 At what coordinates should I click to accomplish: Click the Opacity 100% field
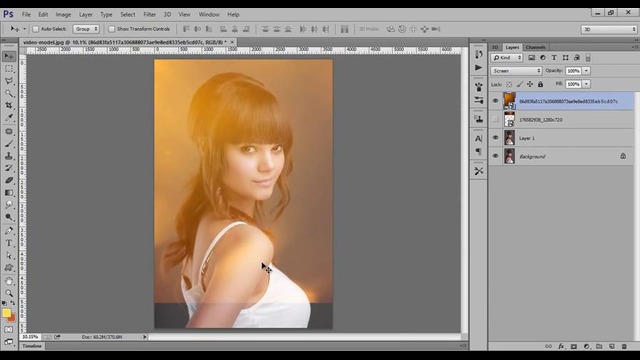(x=573, y=71)
